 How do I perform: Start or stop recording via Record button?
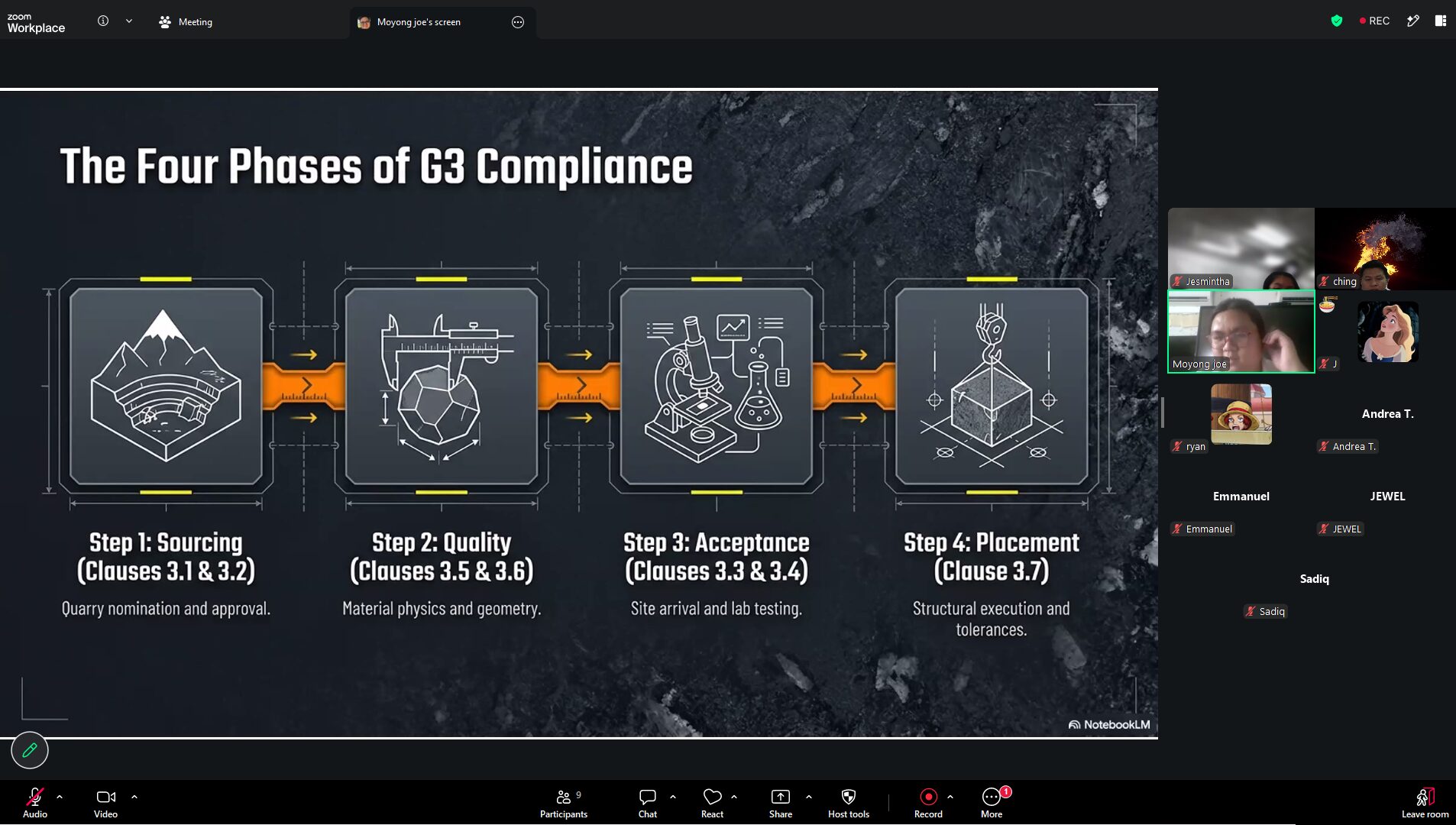click(928, 802)
